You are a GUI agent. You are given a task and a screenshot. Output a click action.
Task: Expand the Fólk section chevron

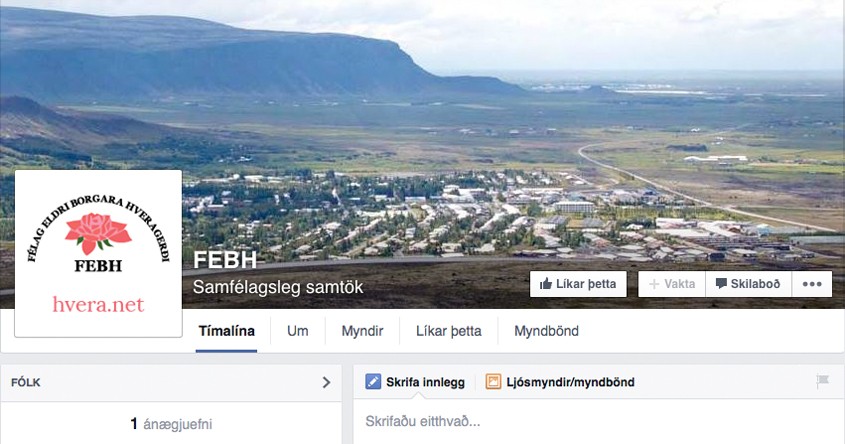click(x=326, y=382)
